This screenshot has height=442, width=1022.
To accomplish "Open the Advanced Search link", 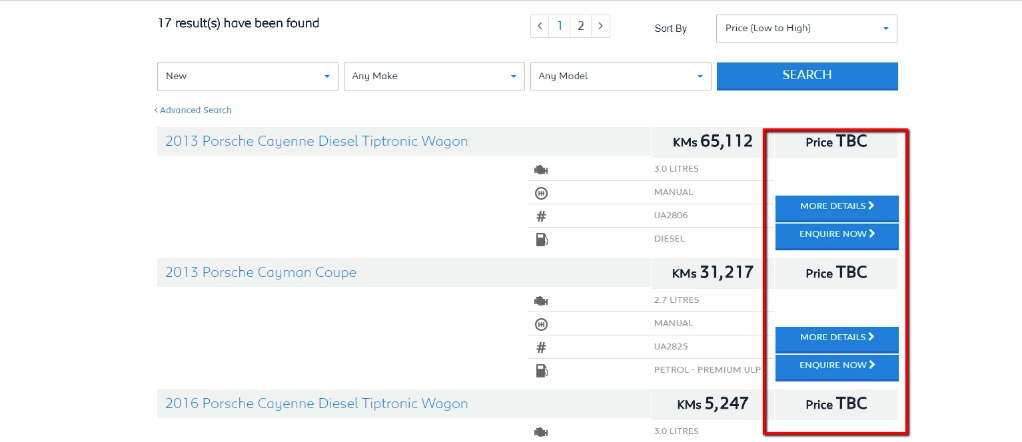I will pyautogui.click(x=193, y=110).
